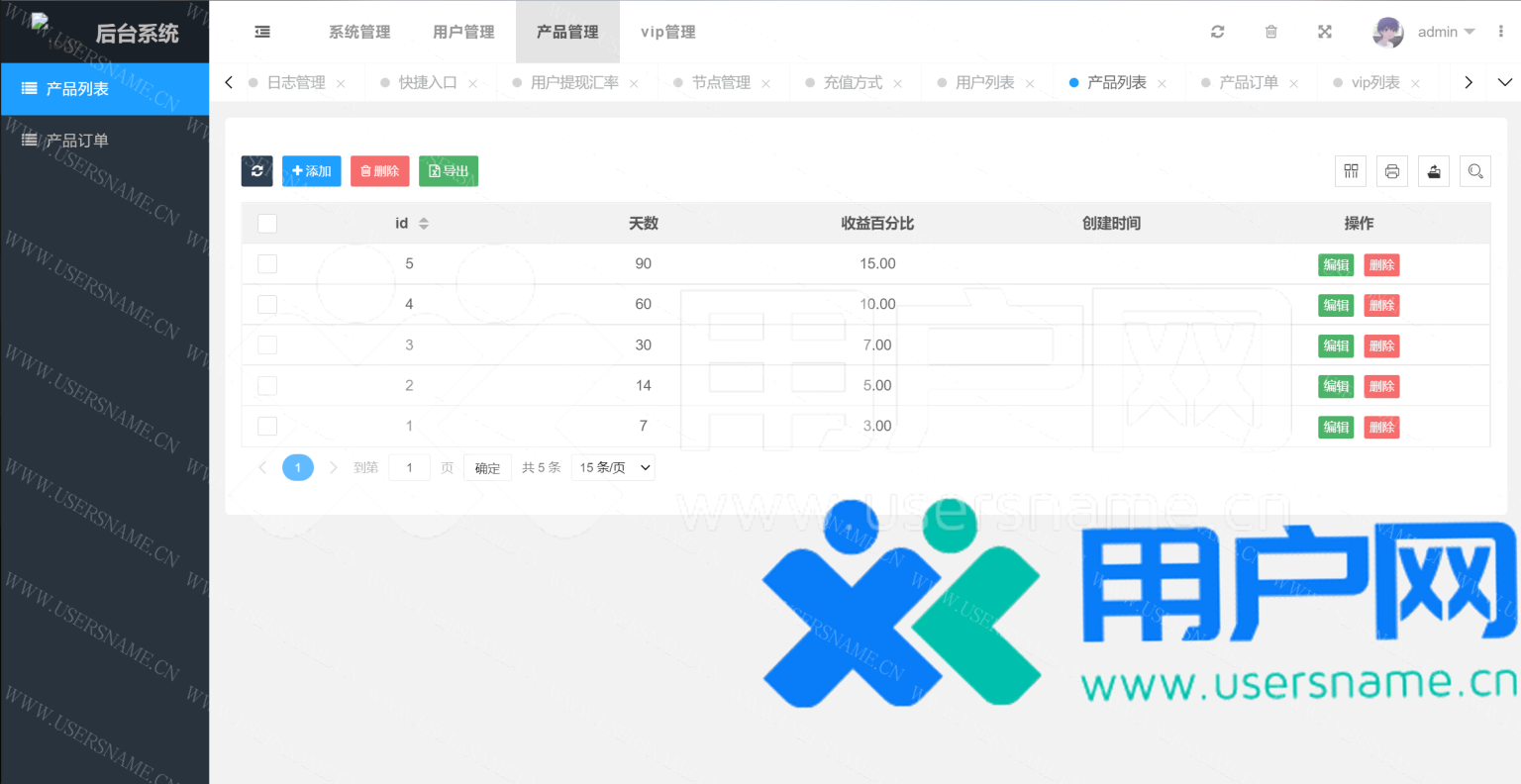The height and width of the screenshot is (784, 1521).
Task: Open the 产品订单 tab
Action: tap(1248, 82)
